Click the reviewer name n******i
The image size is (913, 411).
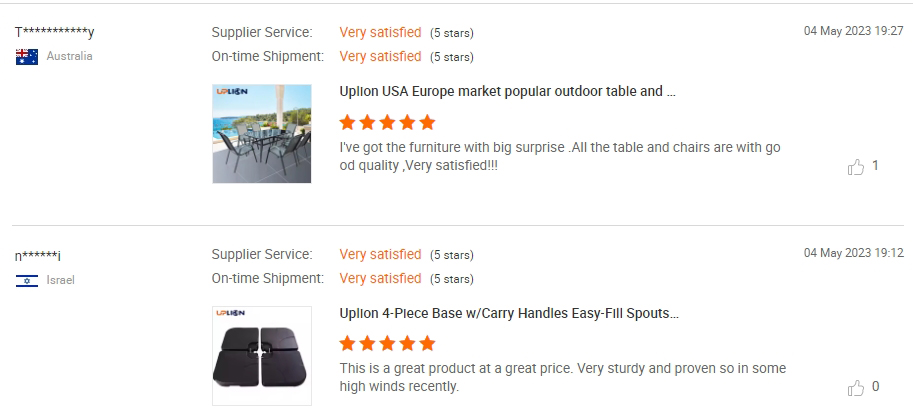38,256
